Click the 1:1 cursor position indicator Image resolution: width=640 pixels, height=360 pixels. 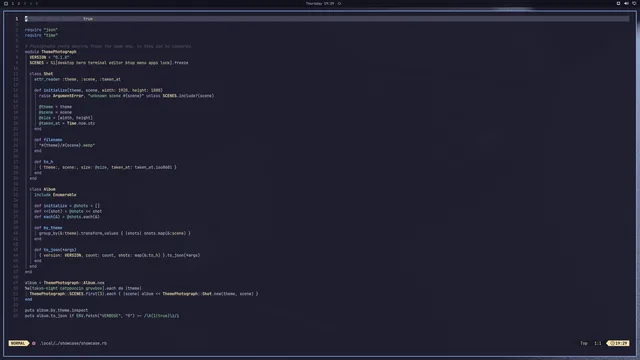[598, 343]
